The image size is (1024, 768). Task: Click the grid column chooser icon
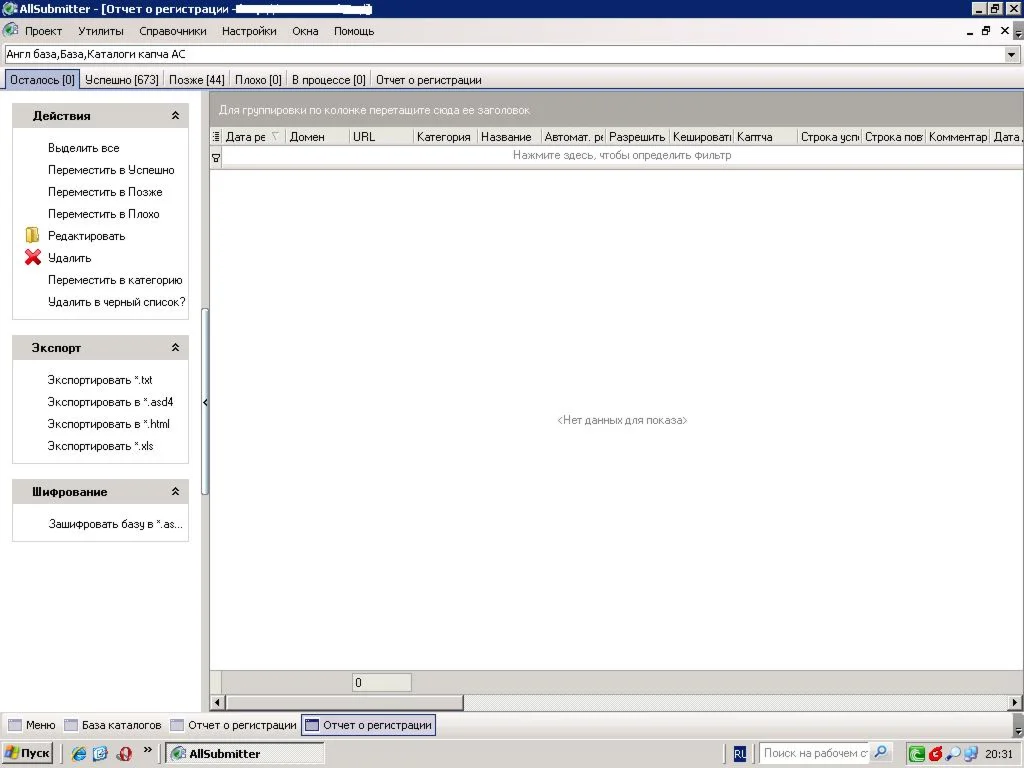coord(216,136)
